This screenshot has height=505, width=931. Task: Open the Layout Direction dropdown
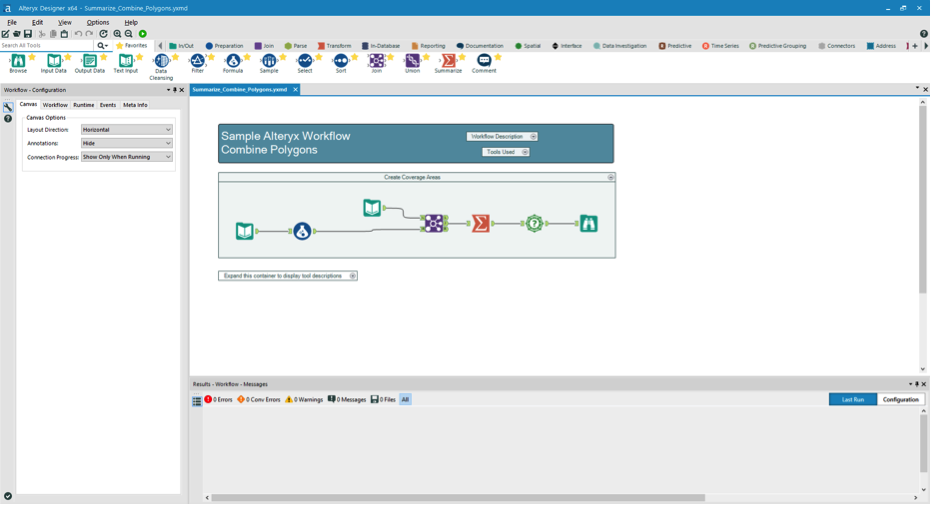(126, 129)
